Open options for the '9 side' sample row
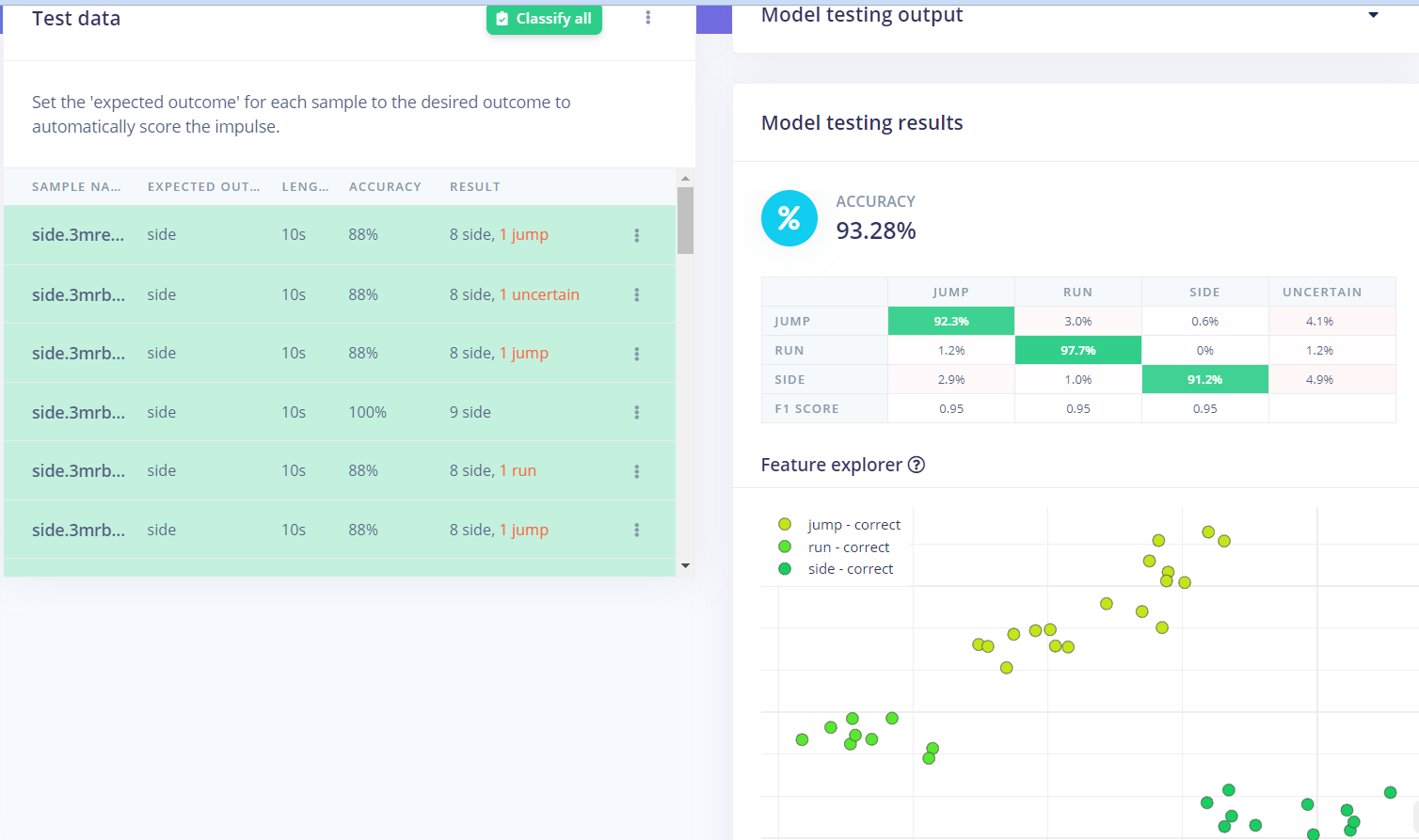The image size is (1419, 840). click(637, 412)
